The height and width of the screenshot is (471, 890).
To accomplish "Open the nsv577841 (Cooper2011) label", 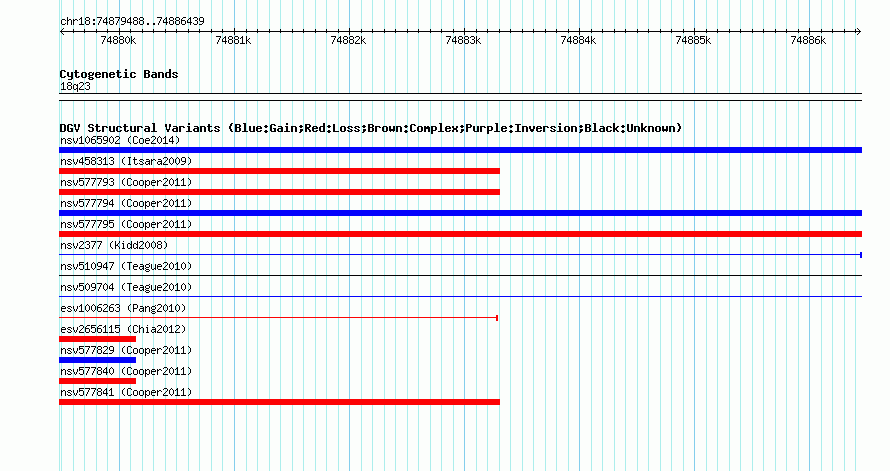I will tap(126, 392).
